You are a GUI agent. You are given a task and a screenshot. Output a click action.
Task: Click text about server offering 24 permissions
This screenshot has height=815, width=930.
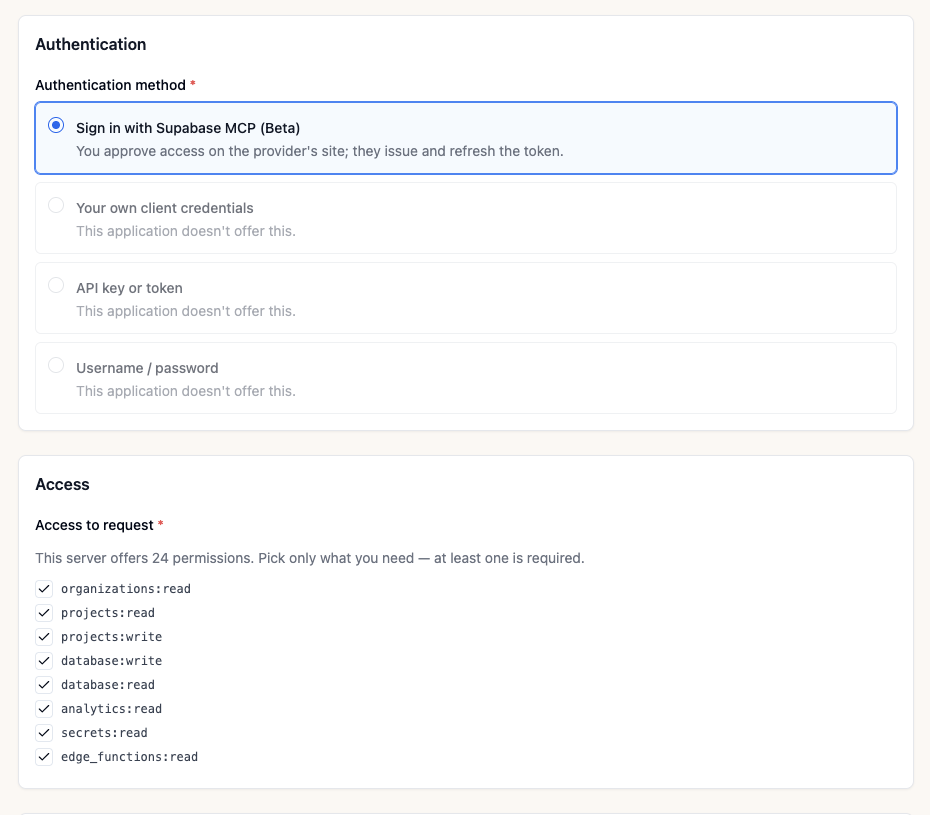[x=310, y=558]
